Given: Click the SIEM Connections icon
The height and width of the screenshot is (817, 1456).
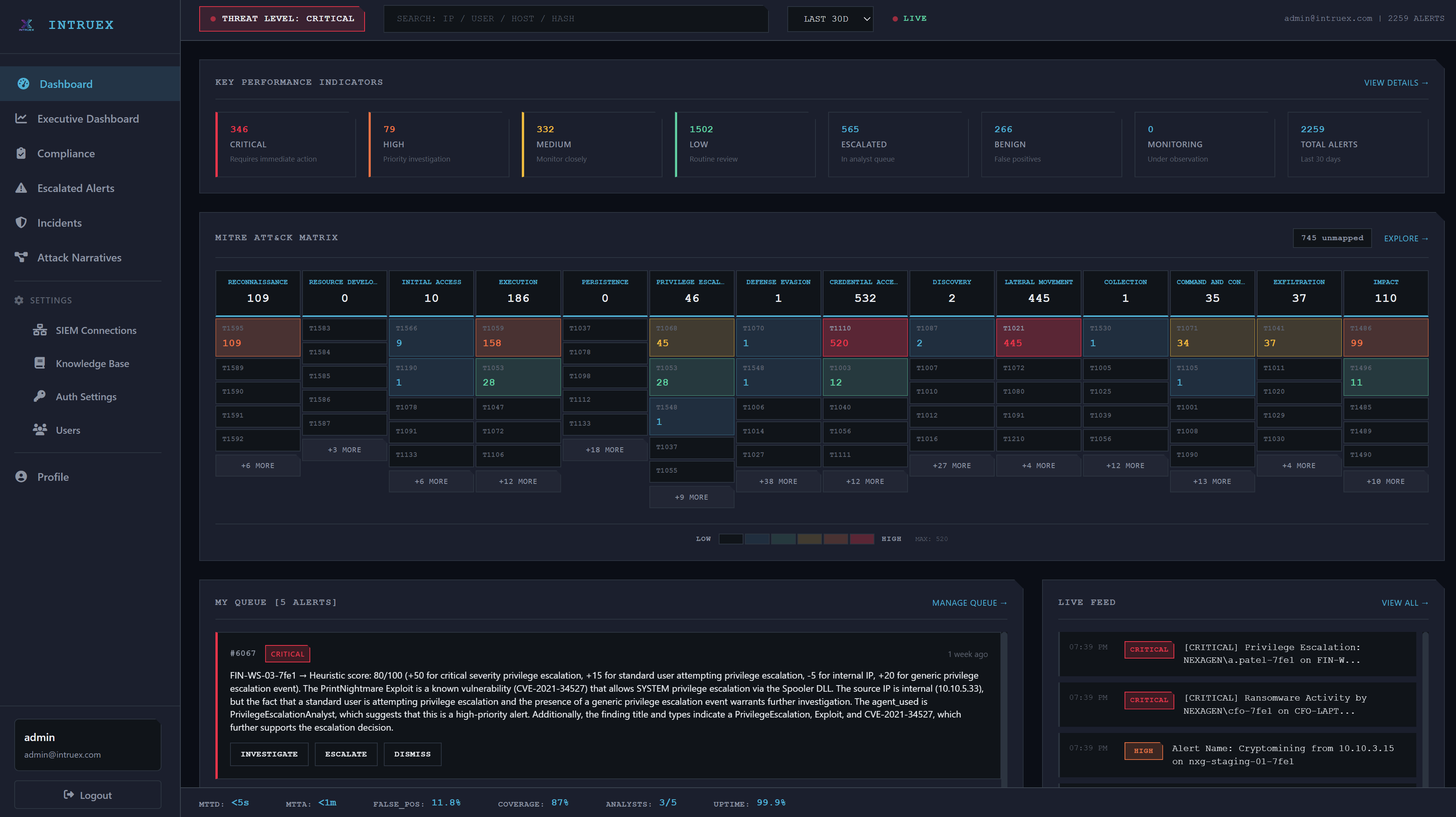Looking at the screenshot, I should (40, 330).
